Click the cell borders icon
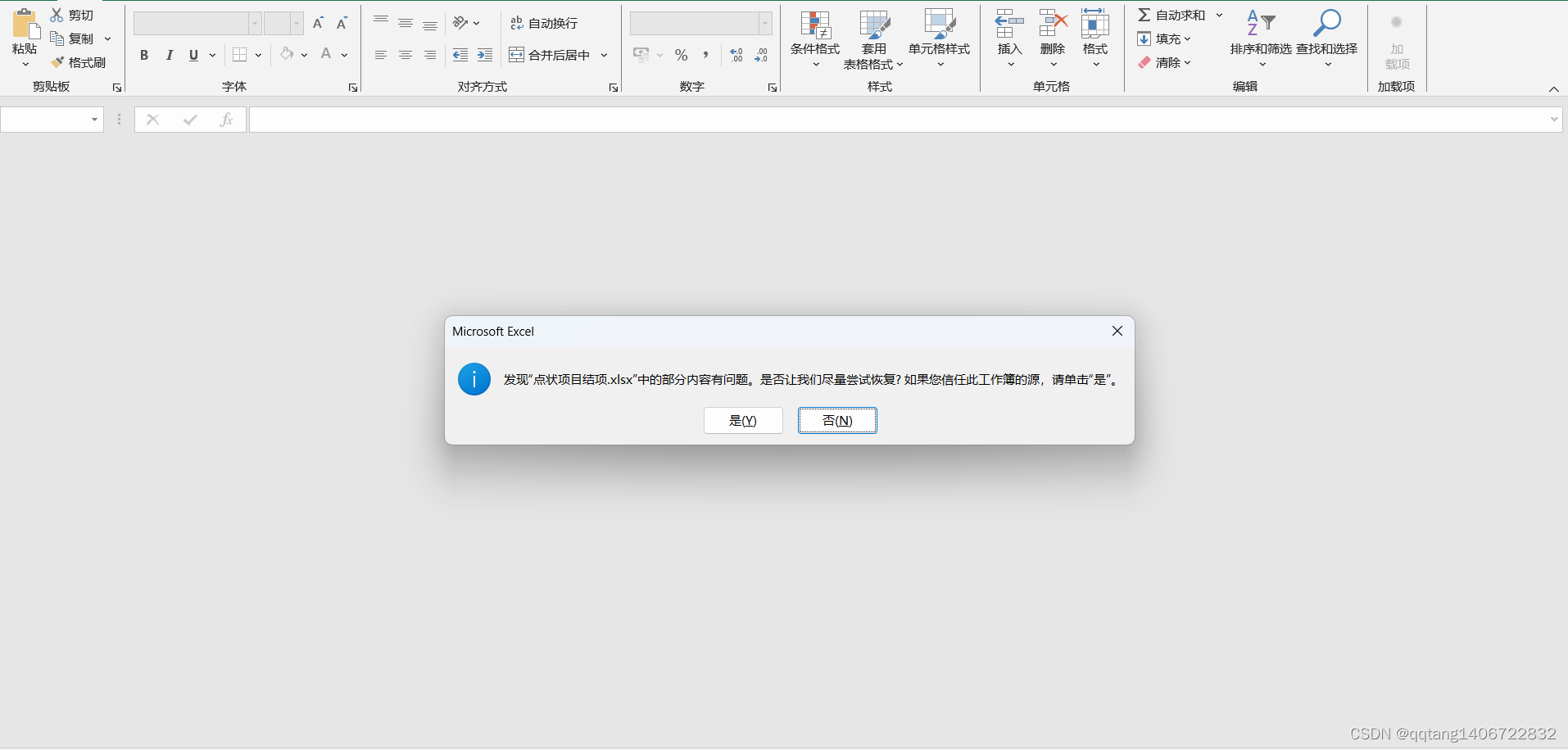 (239, 55)
